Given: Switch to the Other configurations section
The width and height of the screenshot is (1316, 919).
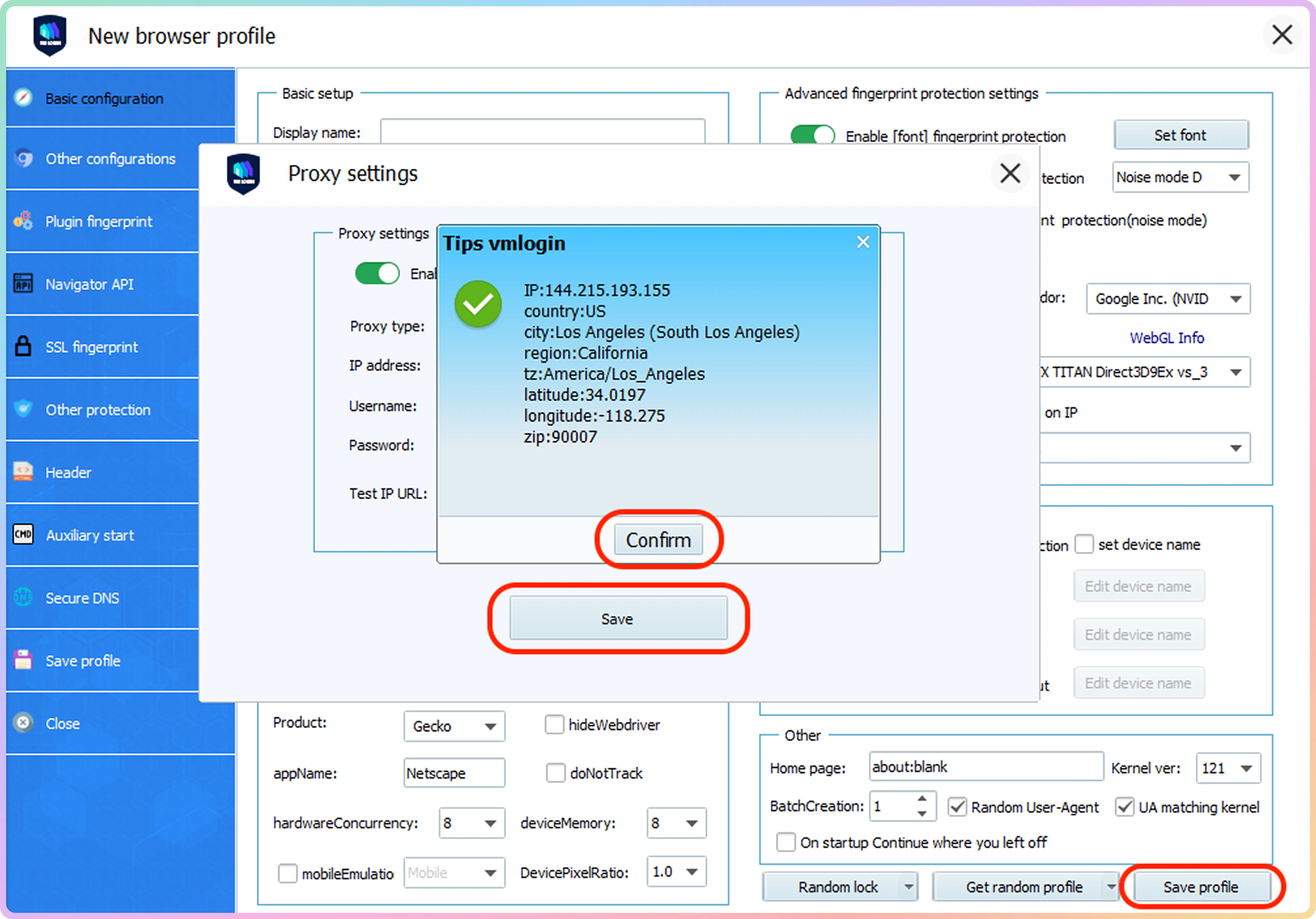Looking at the screenshot, I should 110,159.
